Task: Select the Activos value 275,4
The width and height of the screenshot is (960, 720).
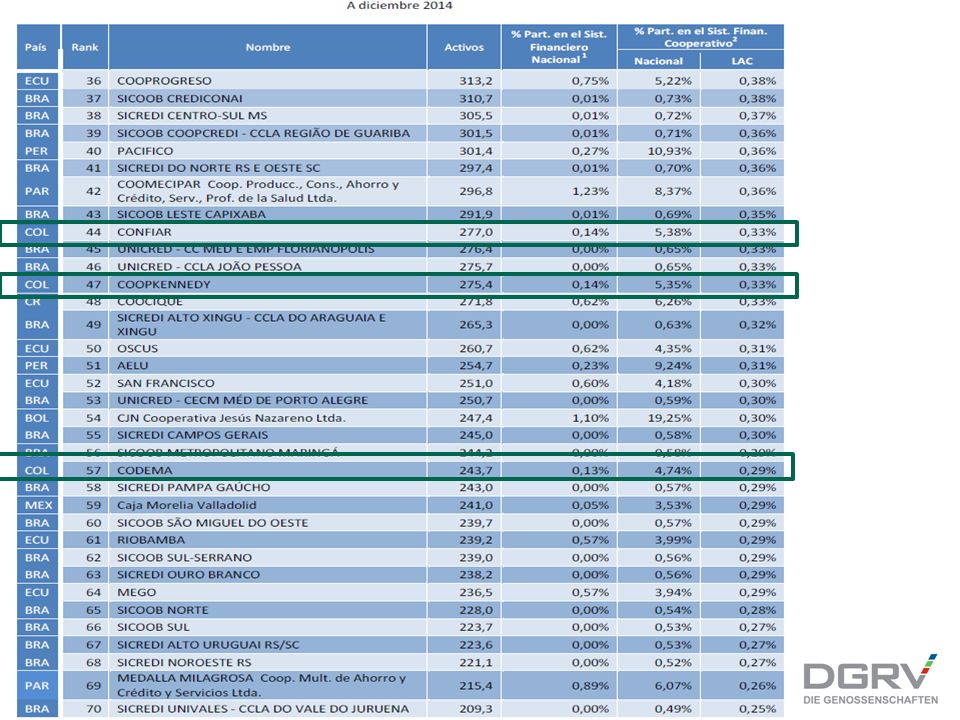Action: click(x=476, y=285)
